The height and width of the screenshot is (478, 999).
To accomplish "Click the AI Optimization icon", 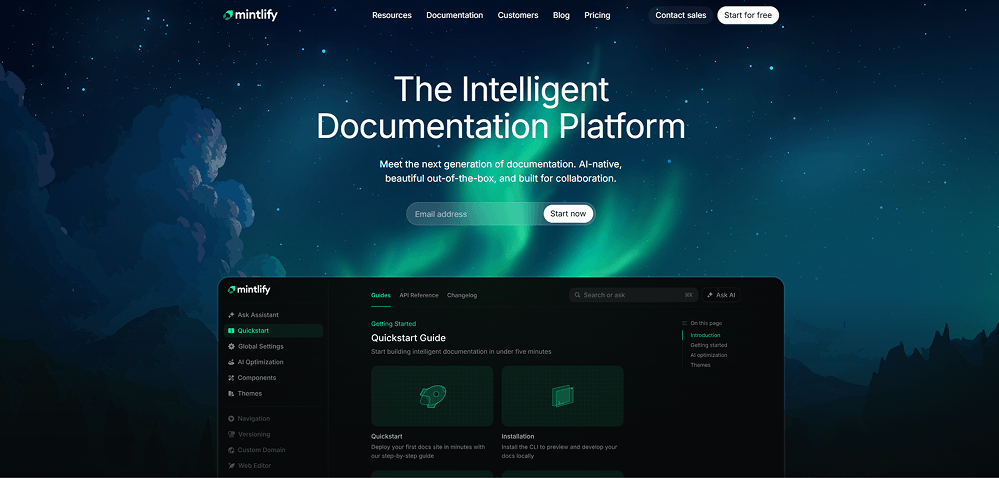I will click(231, 362).
